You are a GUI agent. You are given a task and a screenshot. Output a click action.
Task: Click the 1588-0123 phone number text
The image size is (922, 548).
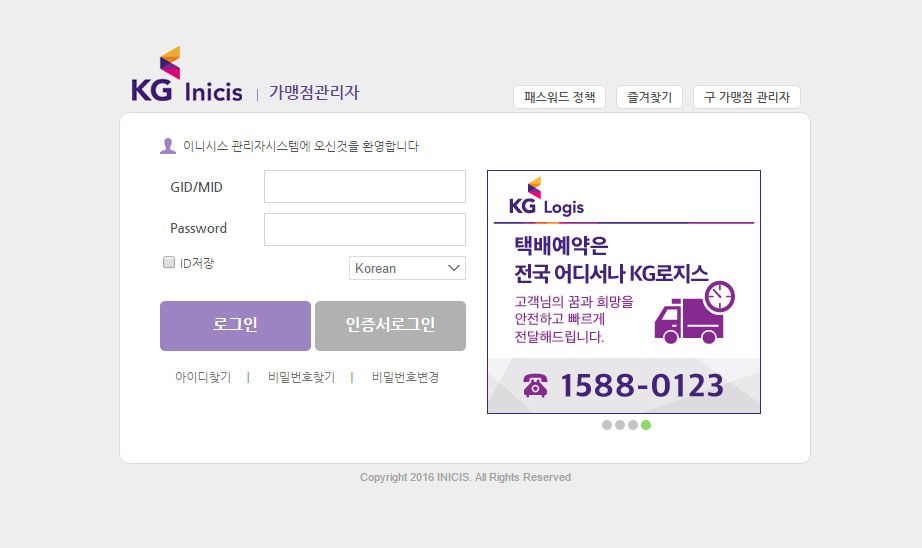pyautogui.click(x=642, y=386)
